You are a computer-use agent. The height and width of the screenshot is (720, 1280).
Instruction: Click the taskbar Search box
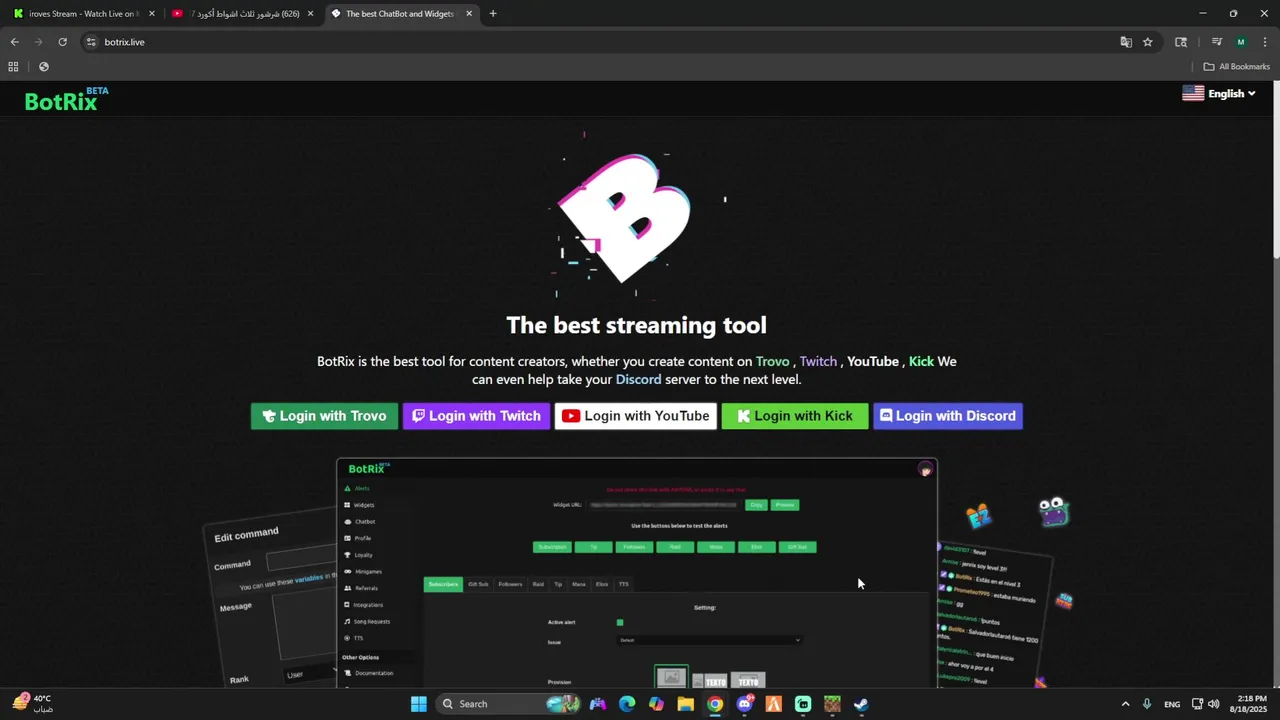[x=507, y=704]
